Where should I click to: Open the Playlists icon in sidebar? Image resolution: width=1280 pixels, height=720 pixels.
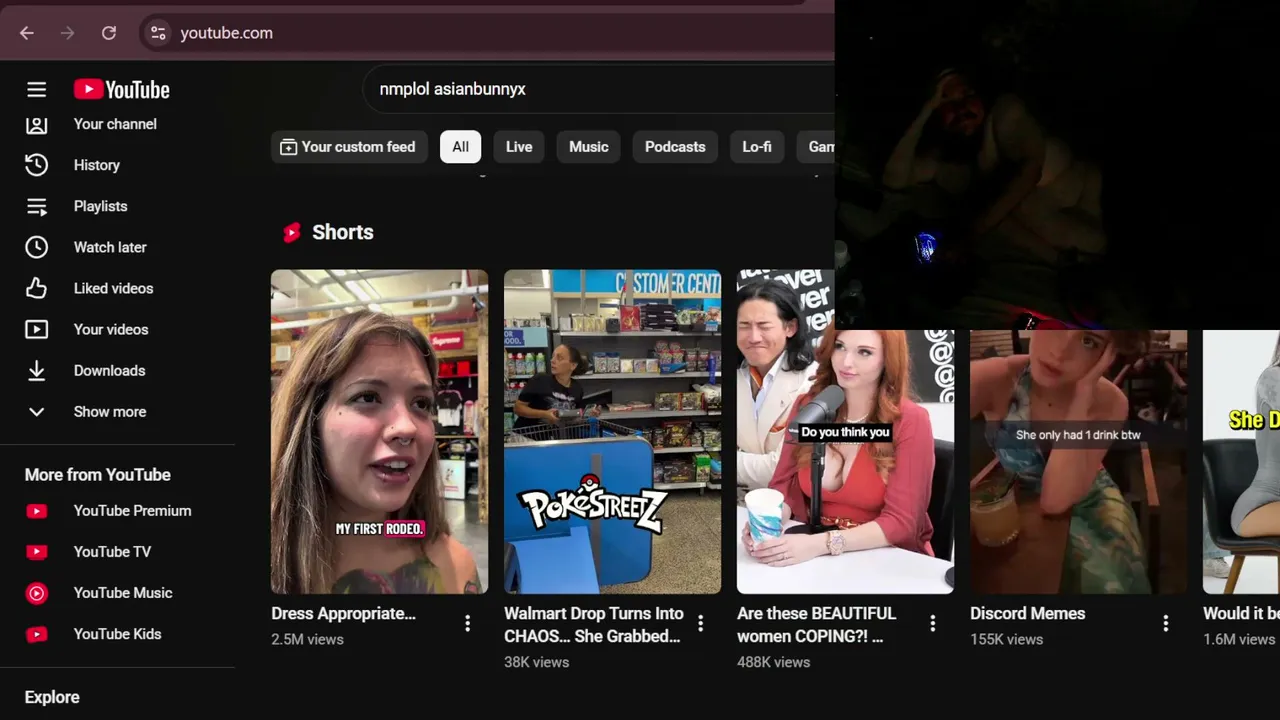point(36,206)
